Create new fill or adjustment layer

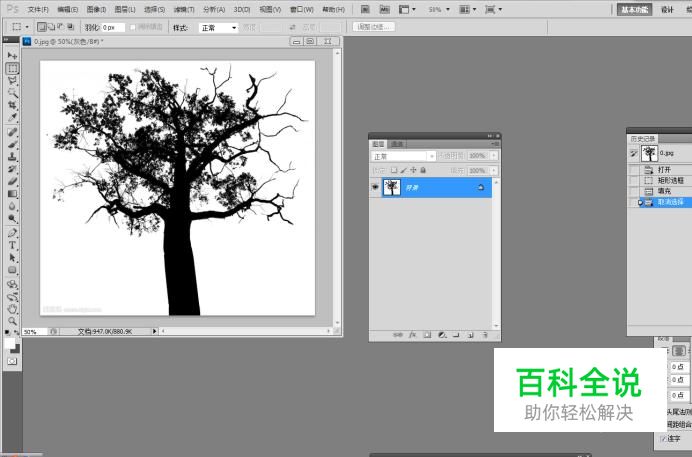pos(442,335)
